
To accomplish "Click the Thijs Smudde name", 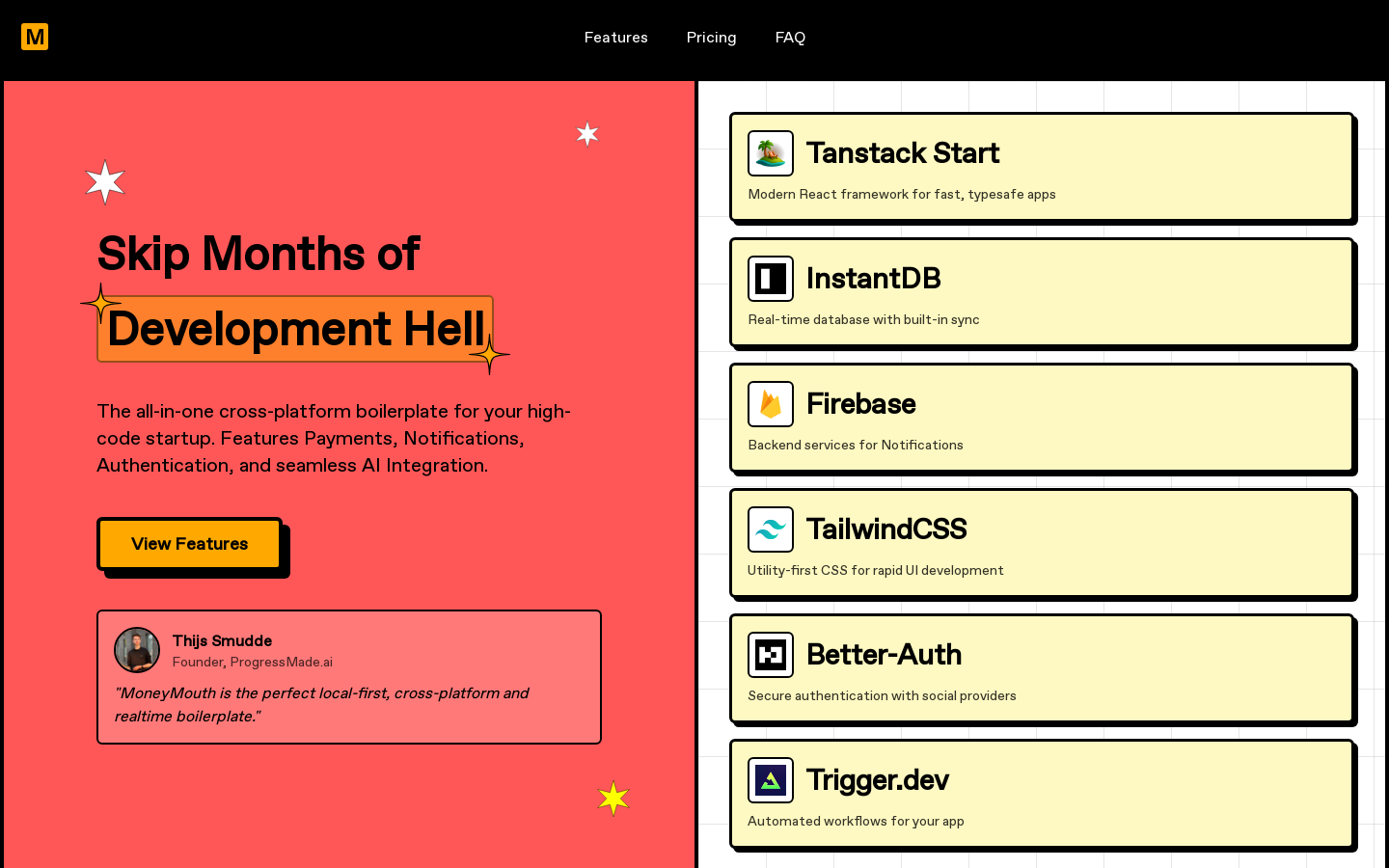I will 222,641.
